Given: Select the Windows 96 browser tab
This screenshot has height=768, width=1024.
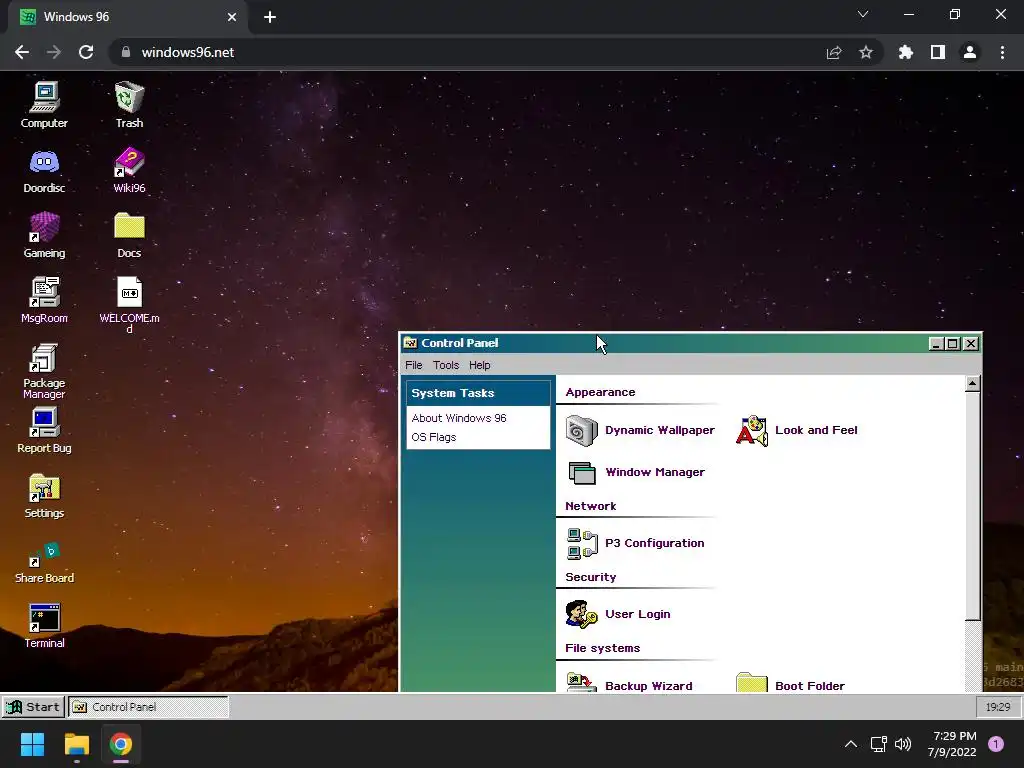Looking at the screenshot, I should [x=127, y=17].
